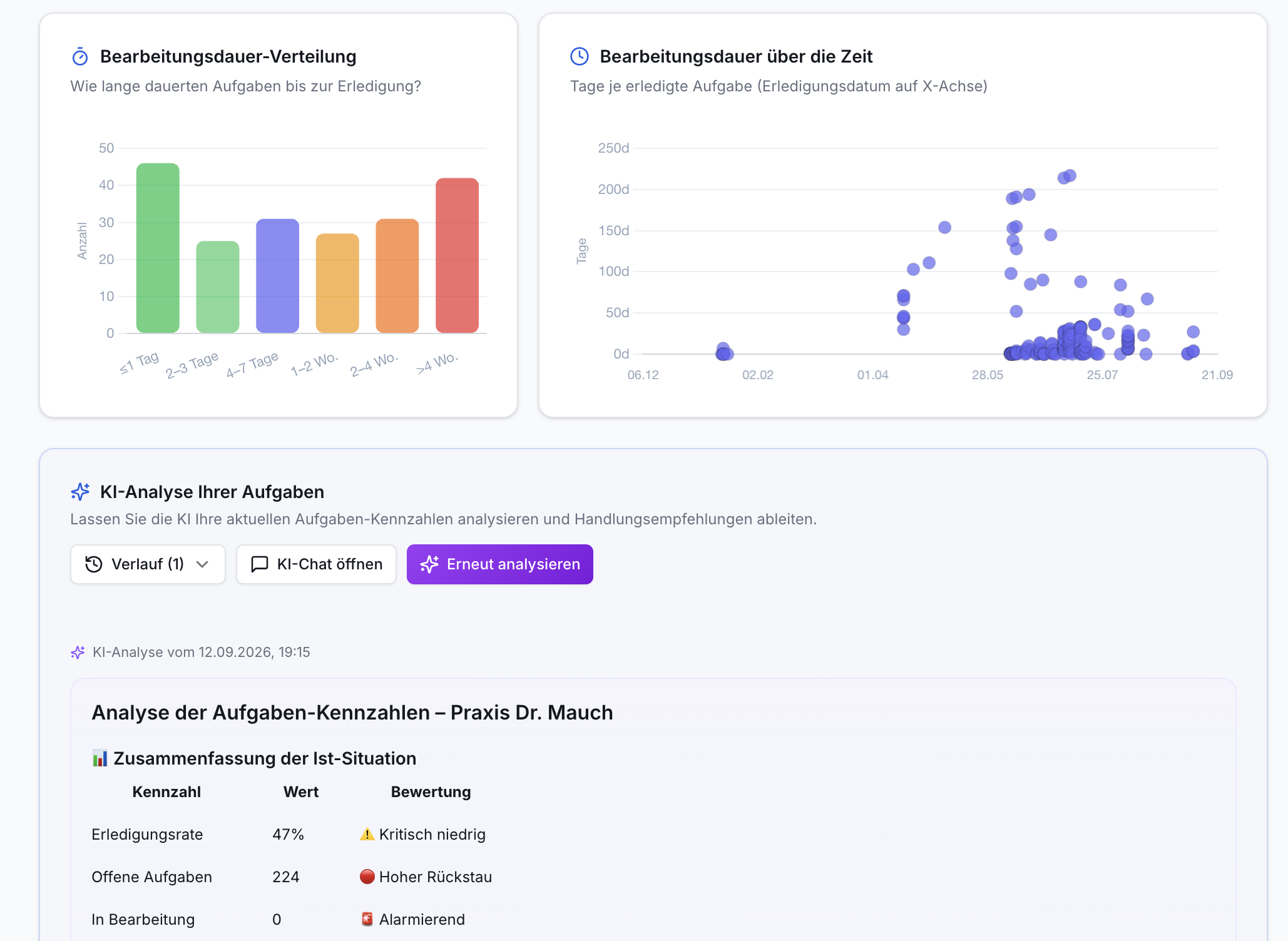Click the warning triangle icon next to Kritisch niedrig
This screenshot has width=1288, height=941.
[x=367, y=834]
